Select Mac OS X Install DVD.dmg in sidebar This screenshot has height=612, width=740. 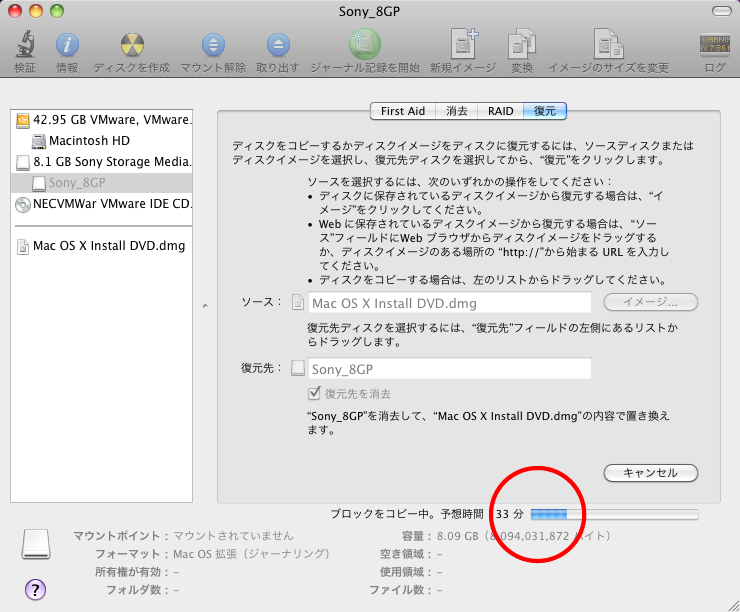101,246
